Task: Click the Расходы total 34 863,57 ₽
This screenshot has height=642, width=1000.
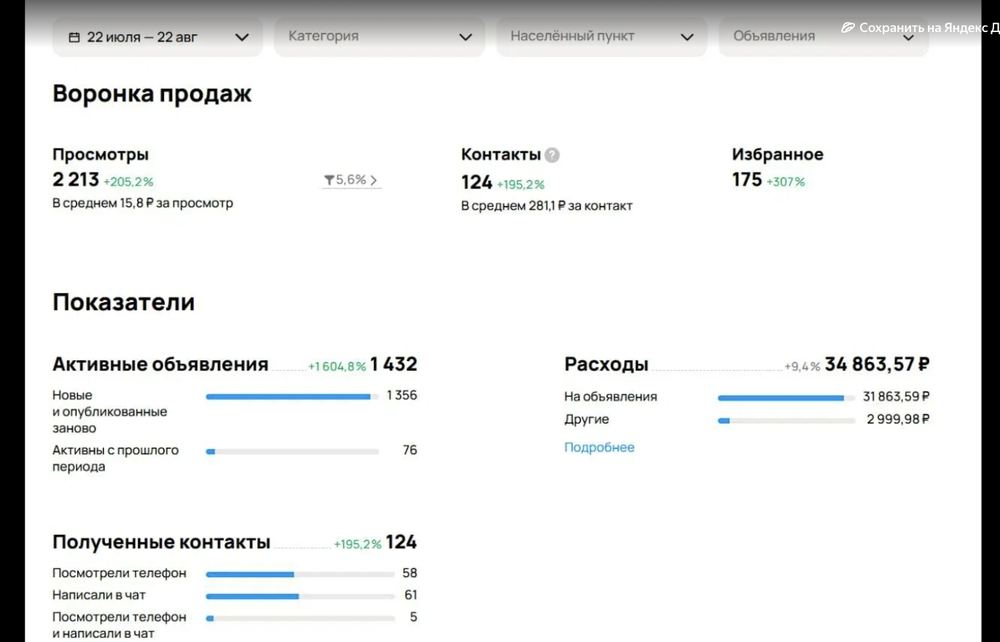Action: tap(877, 364)
